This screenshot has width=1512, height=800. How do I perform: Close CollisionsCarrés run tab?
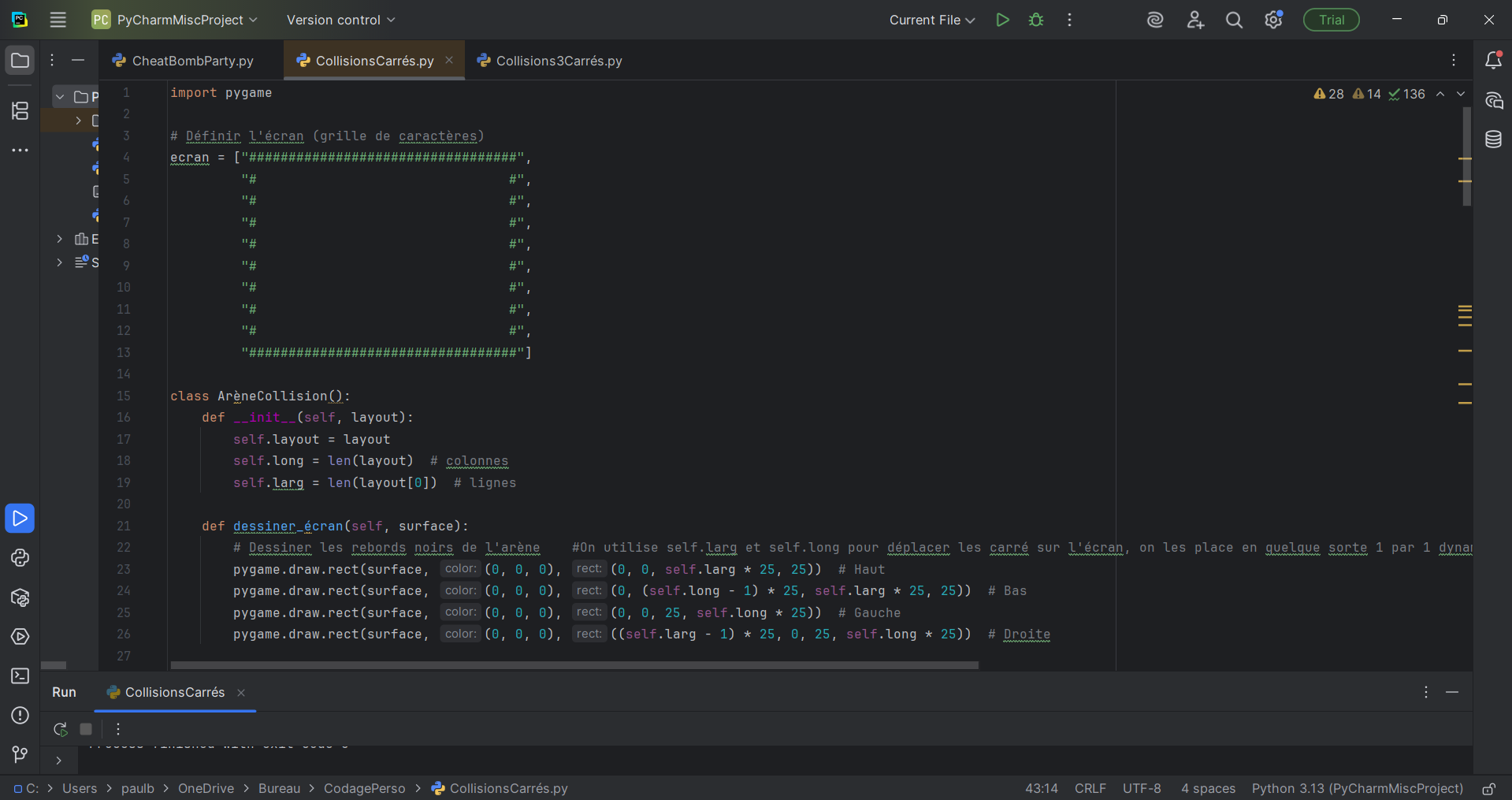(x=241, y=692)
